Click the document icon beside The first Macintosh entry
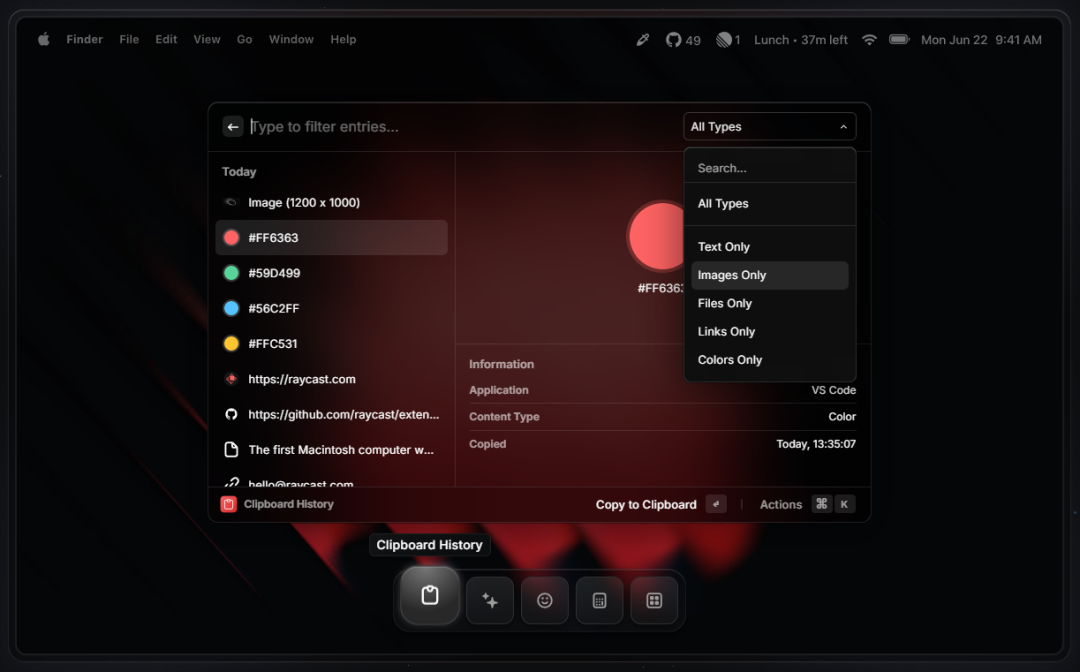 (x=231, y=450)
